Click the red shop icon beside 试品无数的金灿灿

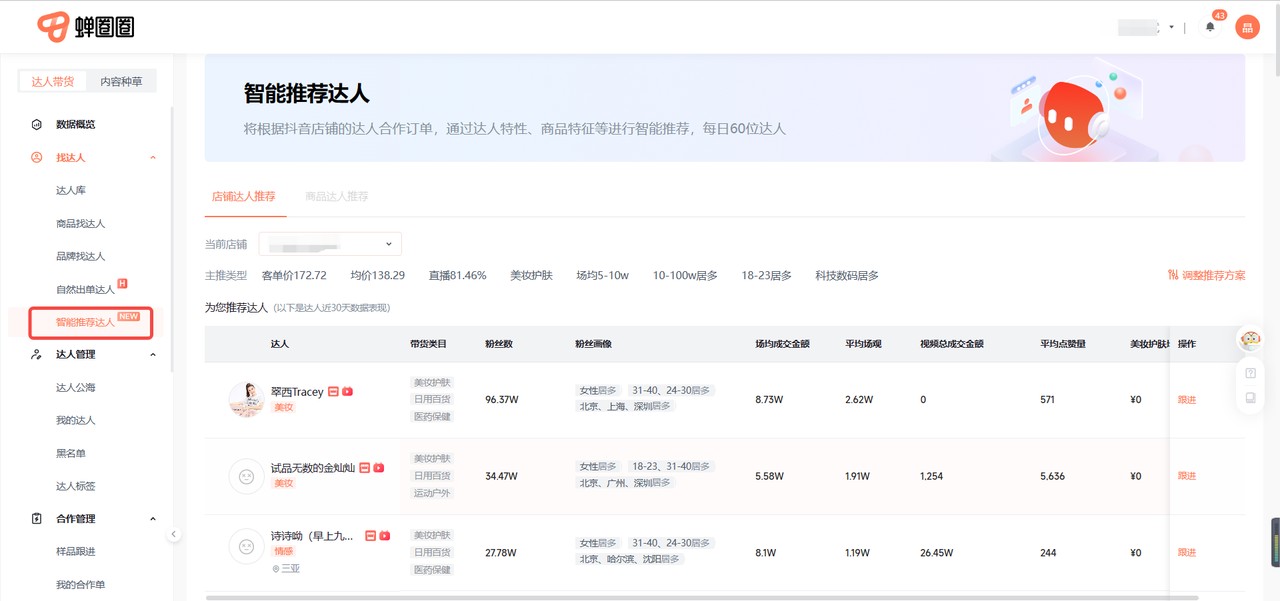(365, 468)
